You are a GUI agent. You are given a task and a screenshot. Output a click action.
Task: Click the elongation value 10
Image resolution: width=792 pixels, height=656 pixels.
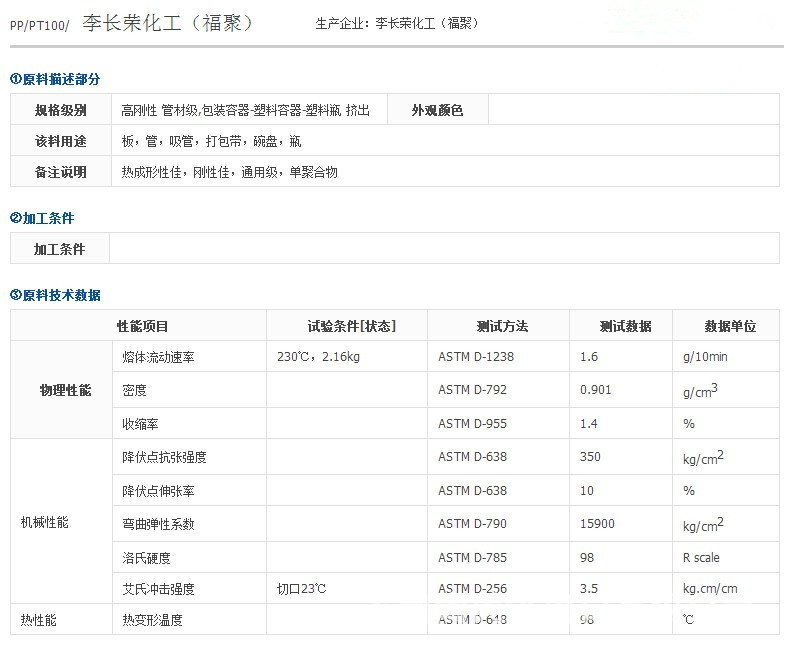[587, 490]
